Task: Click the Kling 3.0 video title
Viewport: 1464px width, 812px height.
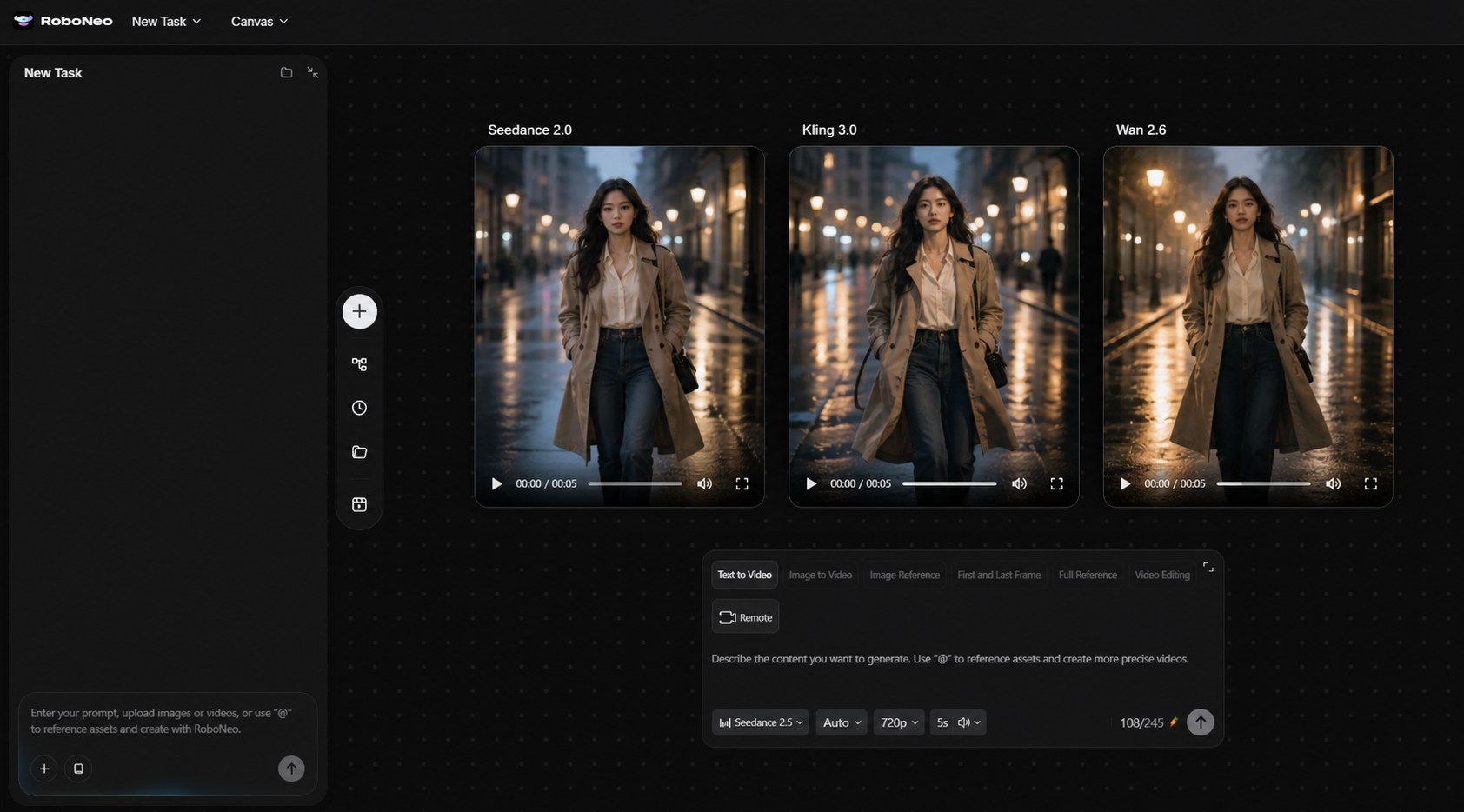Action: point(828,130)
